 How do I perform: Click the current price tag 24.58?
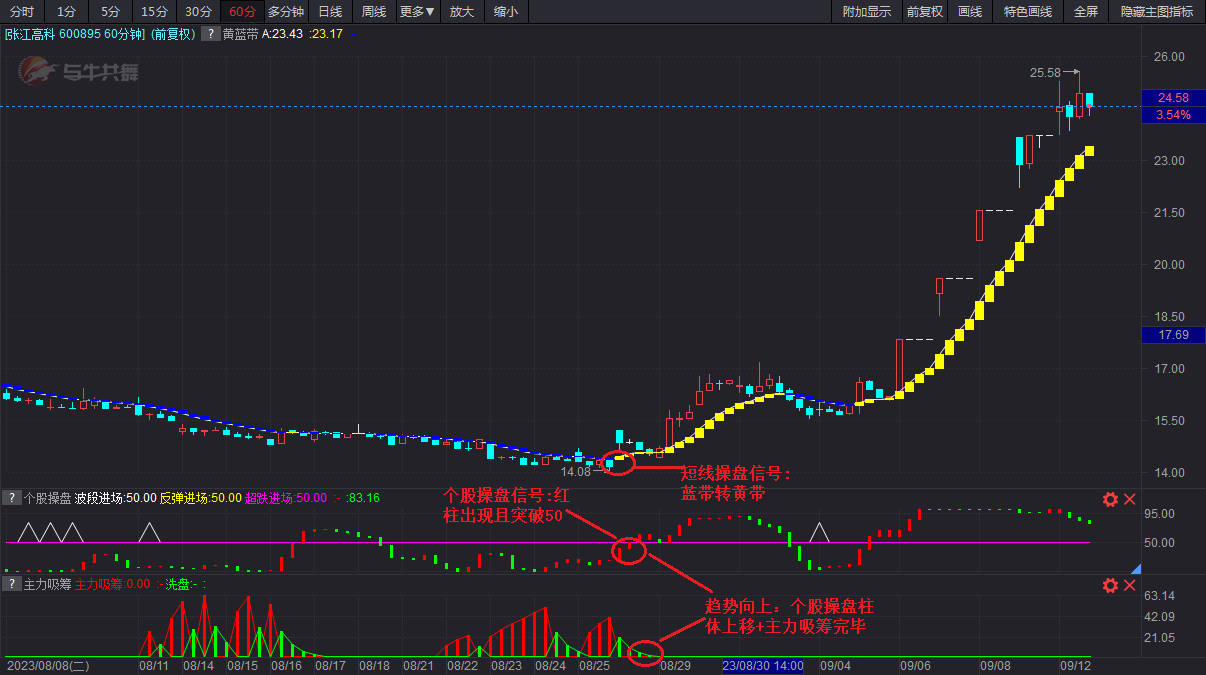pyautogui.click(x=1173, y=98)
